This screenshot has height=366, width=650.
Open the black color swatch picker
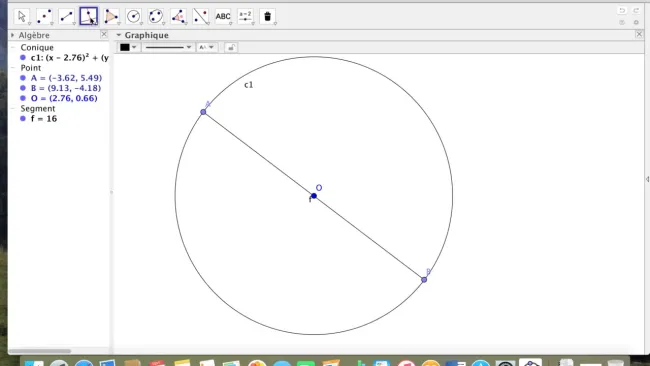[128, 47]
